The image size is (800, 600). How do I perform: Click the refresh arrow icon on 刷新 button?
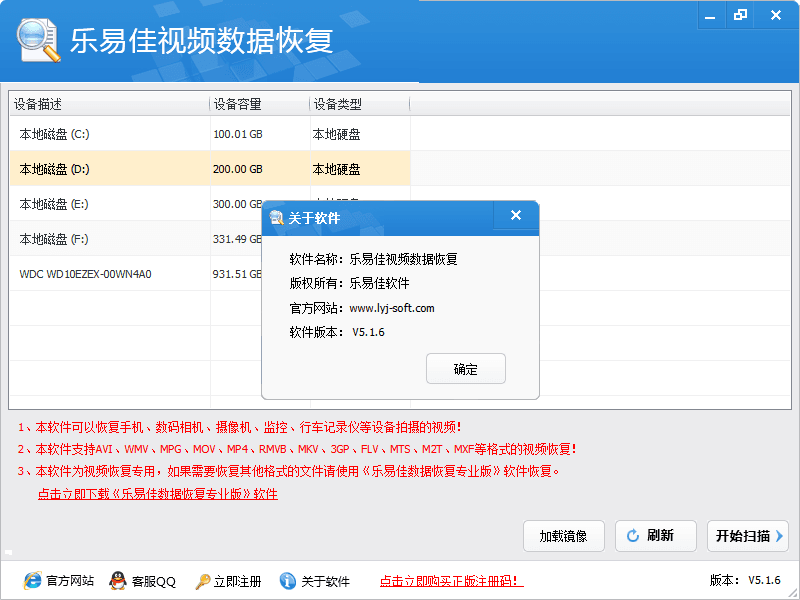coord(633,536)
